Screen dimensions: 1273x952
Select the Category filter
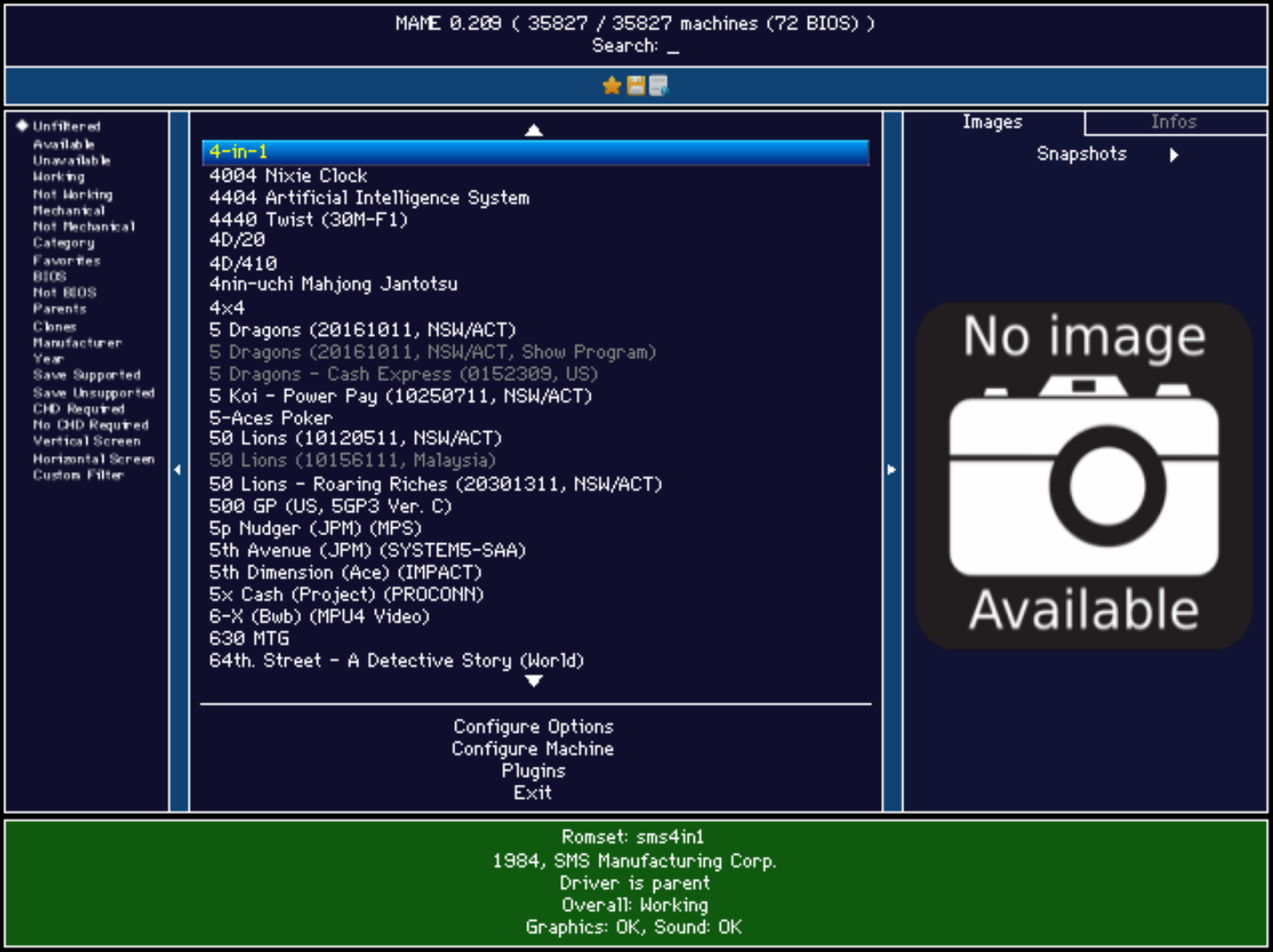click(x=63, y=242)
